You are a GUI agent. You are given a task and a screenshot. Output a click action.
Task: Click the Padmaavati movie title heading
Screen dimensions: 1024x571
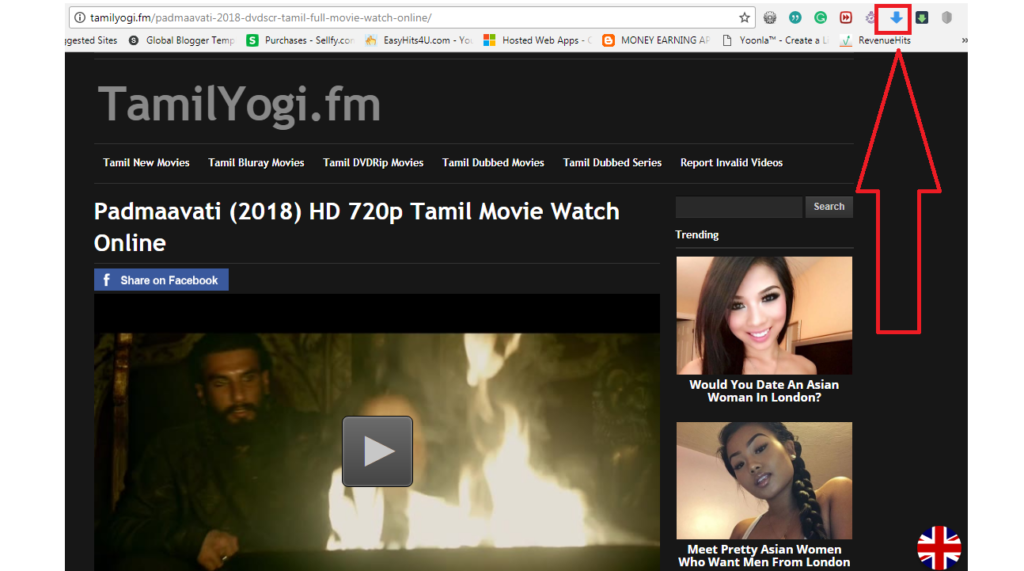357,227
